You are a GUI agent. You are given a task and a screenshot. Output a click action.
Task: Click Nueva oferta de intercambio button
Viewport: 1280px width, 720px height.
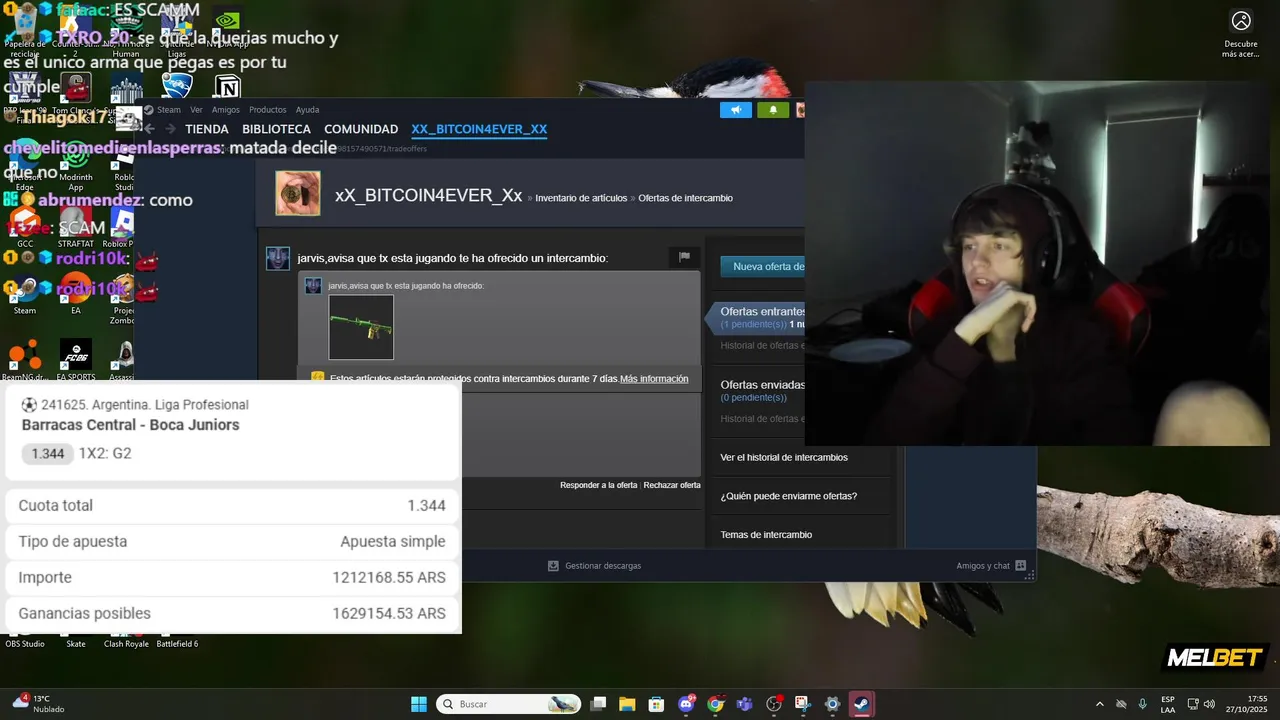[763, 266]
